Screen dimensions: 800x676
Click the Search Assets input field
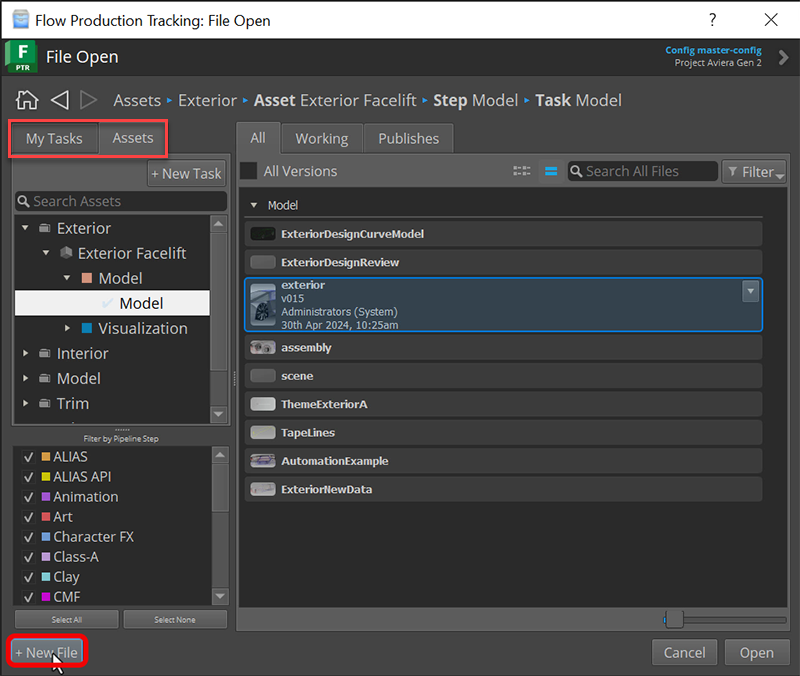pos(121,201)
